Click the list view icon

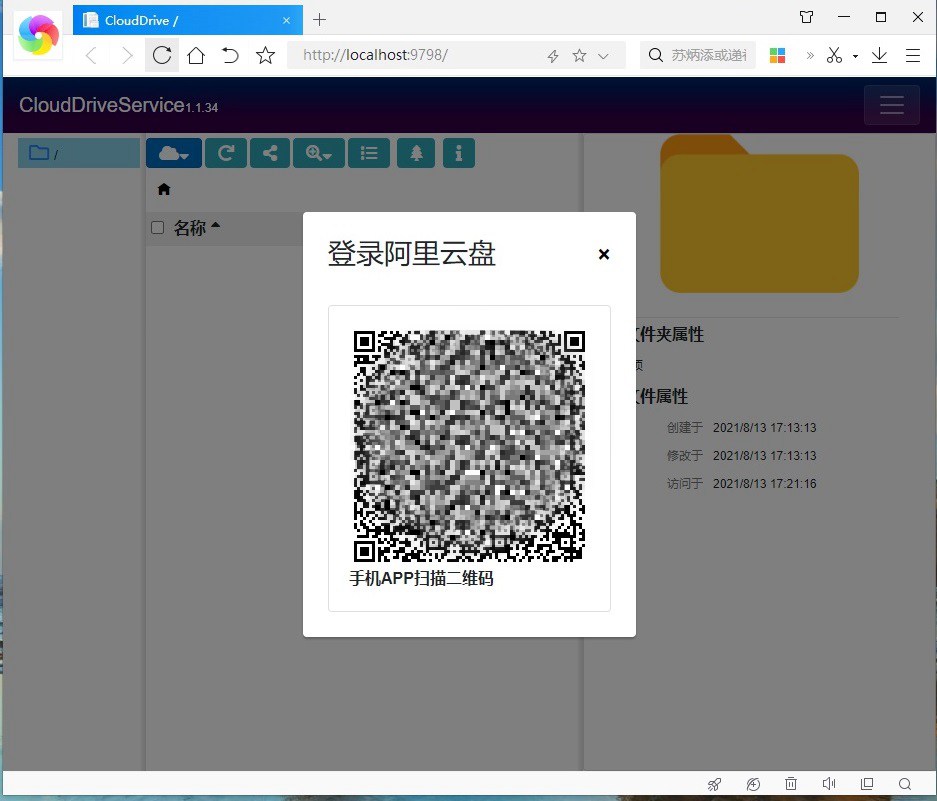pyautogui.click(x=369, y=153)
